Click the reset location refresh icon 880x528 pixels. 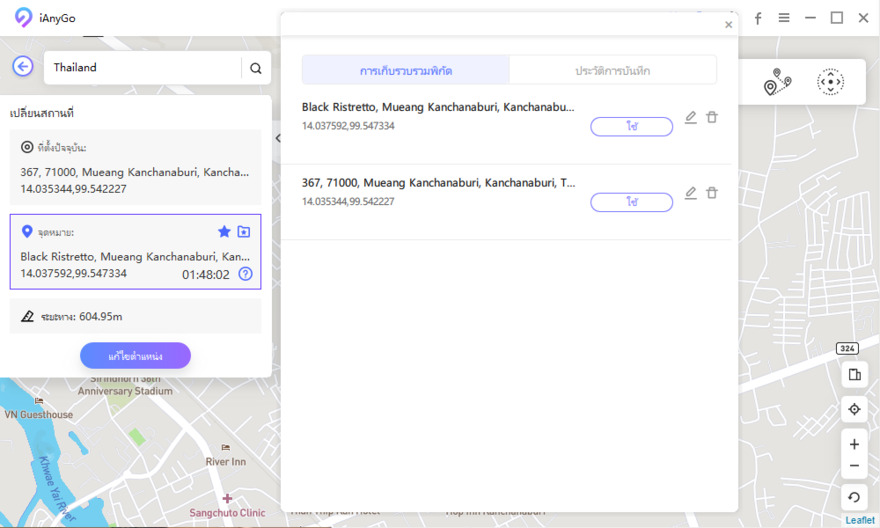[854, 497]
